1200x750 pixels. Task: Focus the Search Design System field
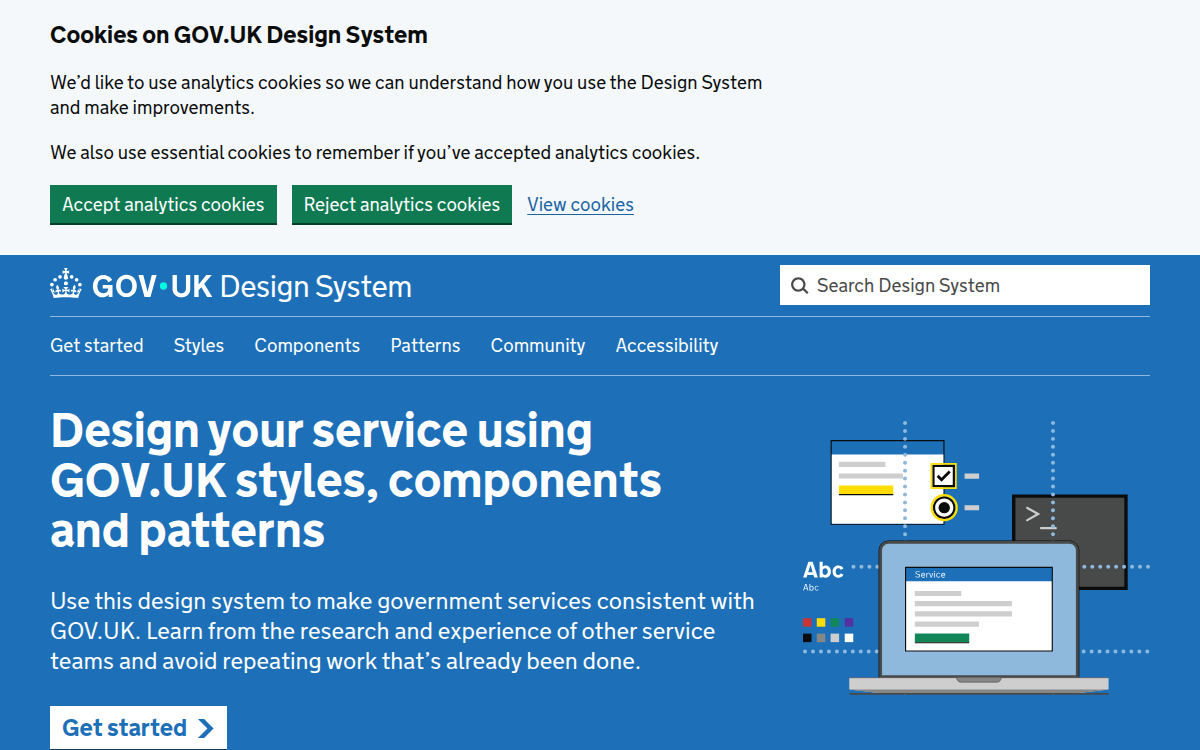click(x=965, y=285)
